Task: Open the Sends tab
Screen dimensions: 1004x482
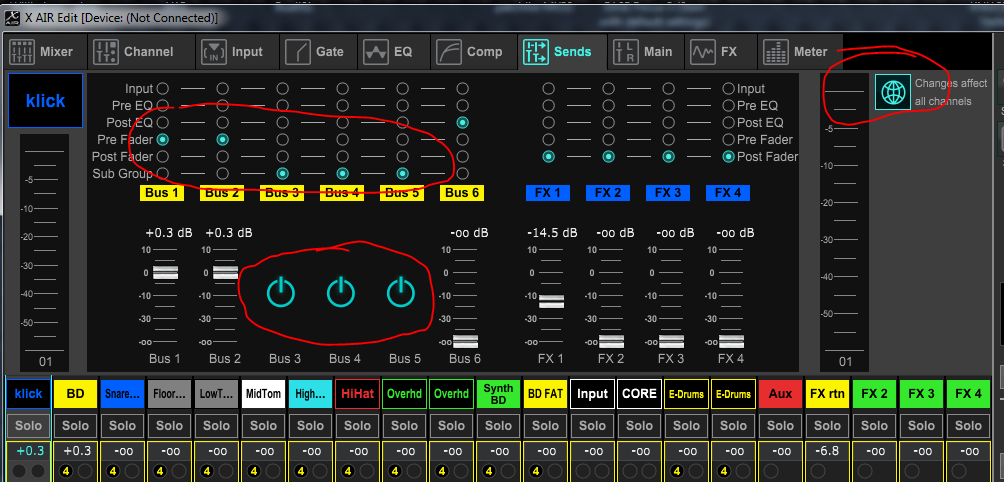Action: (562, 52)
